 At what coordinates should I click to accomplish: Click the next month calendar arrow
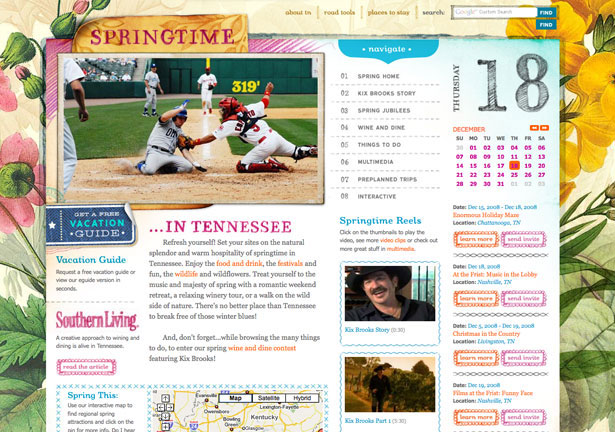click(x=544, y=128)
